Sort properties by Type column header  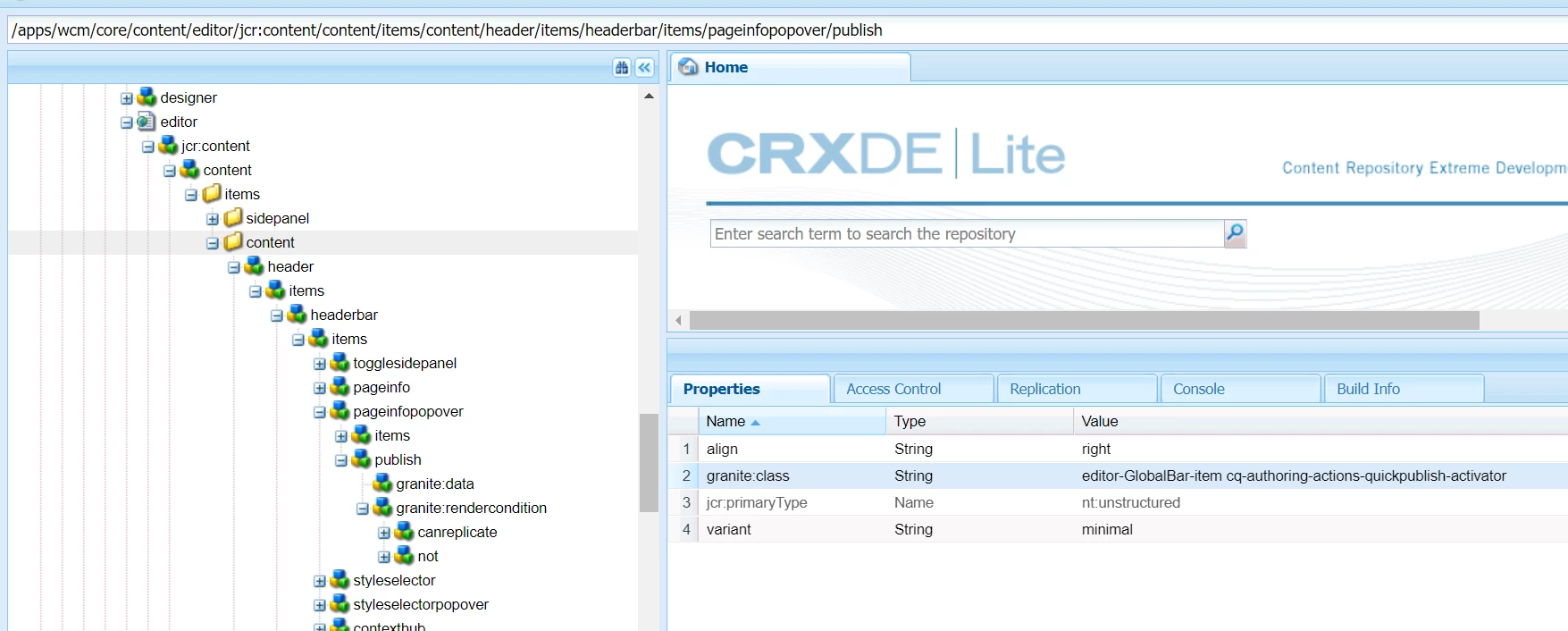coord(979,421)
